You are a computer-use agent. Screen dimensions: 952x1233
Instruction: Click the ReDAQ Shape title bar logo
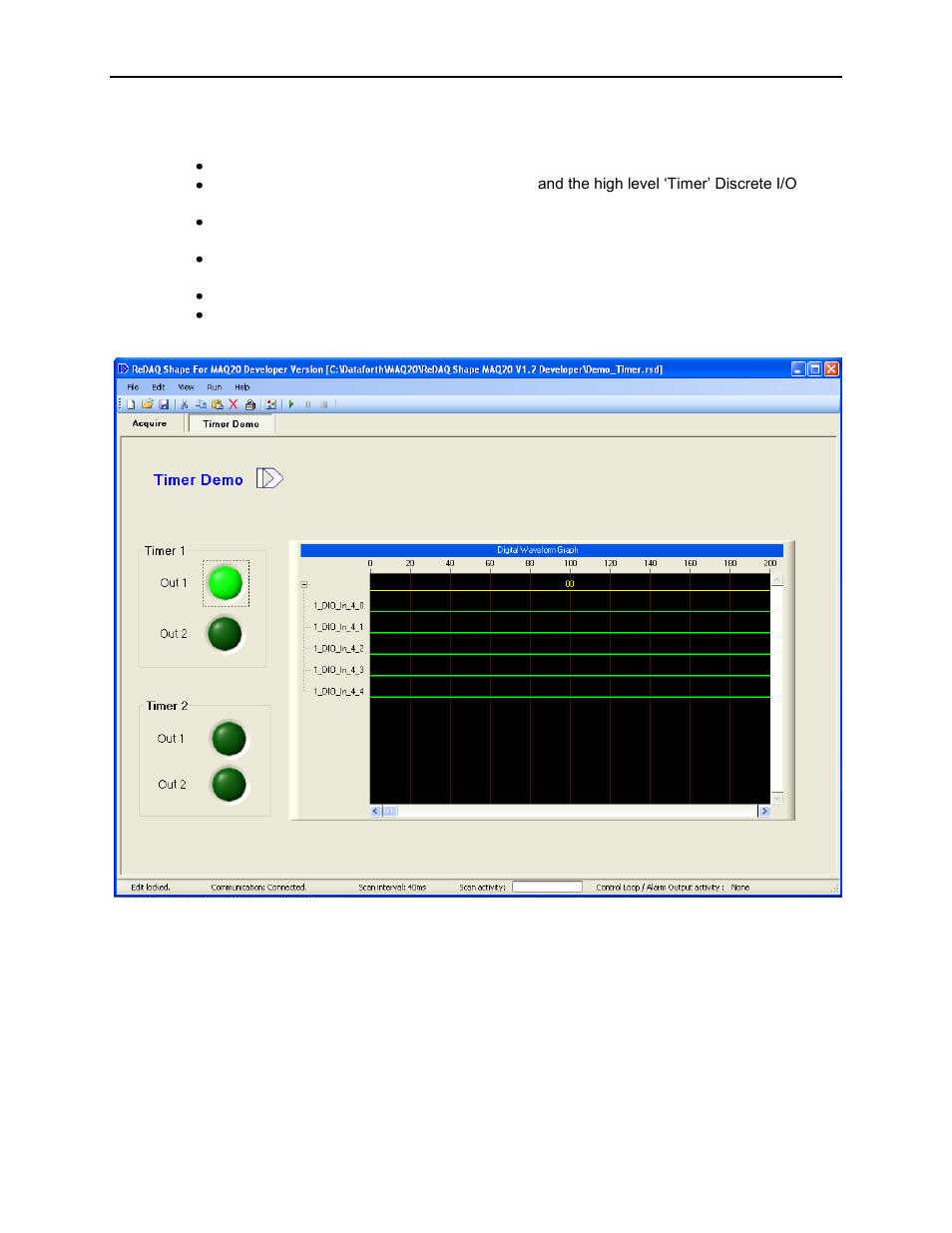pyautogui.click(x=124, y=368)
